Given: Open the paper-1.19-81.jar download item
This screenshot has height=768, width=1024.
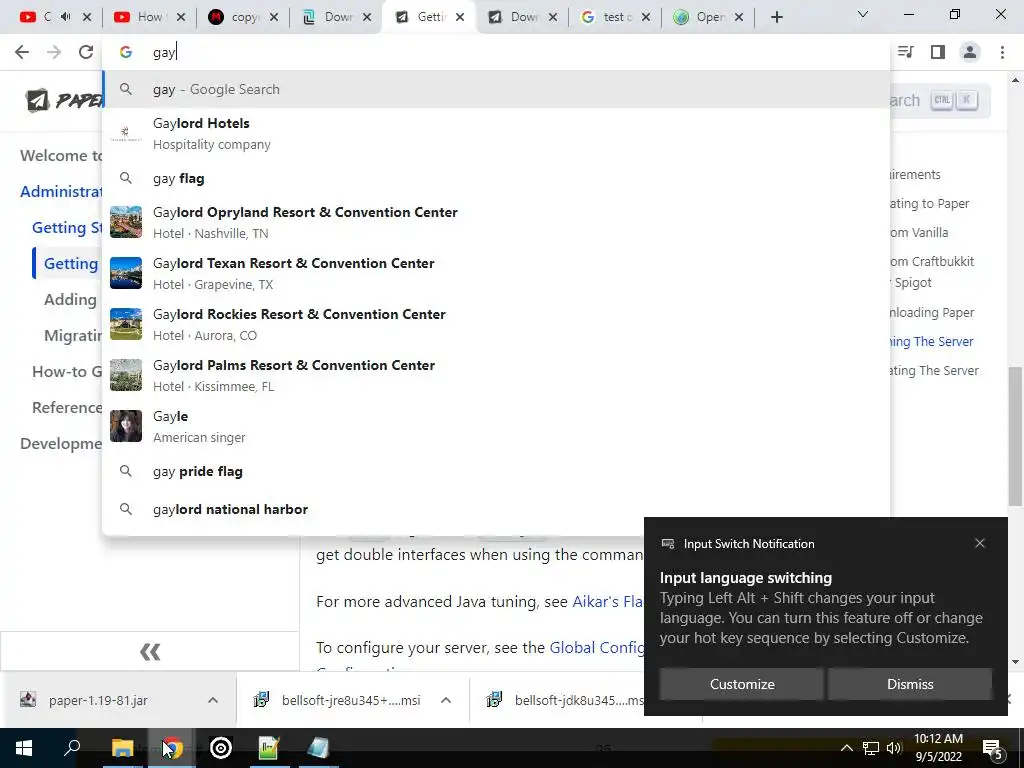Looking at the screenshot, I should click(x=98, y=700).
